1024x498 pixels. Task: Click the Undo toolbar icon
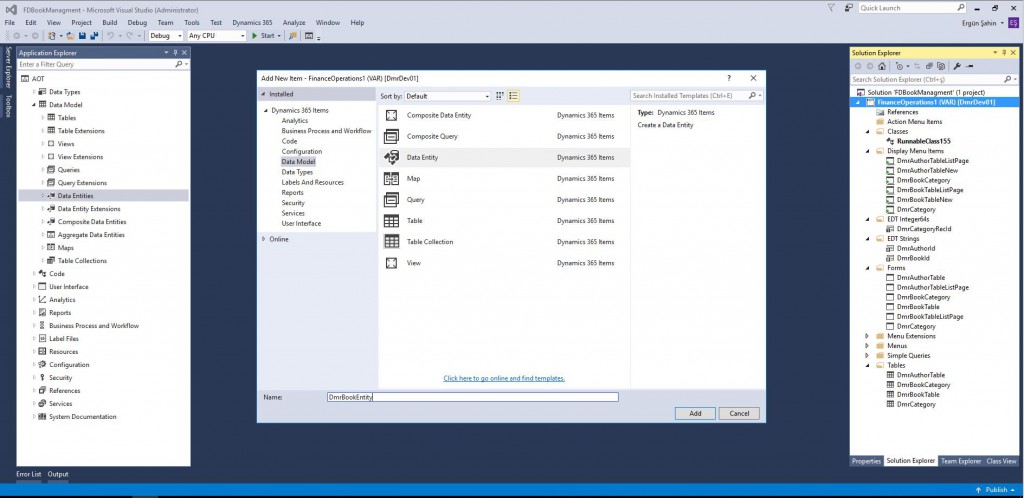tap(111, 36)
